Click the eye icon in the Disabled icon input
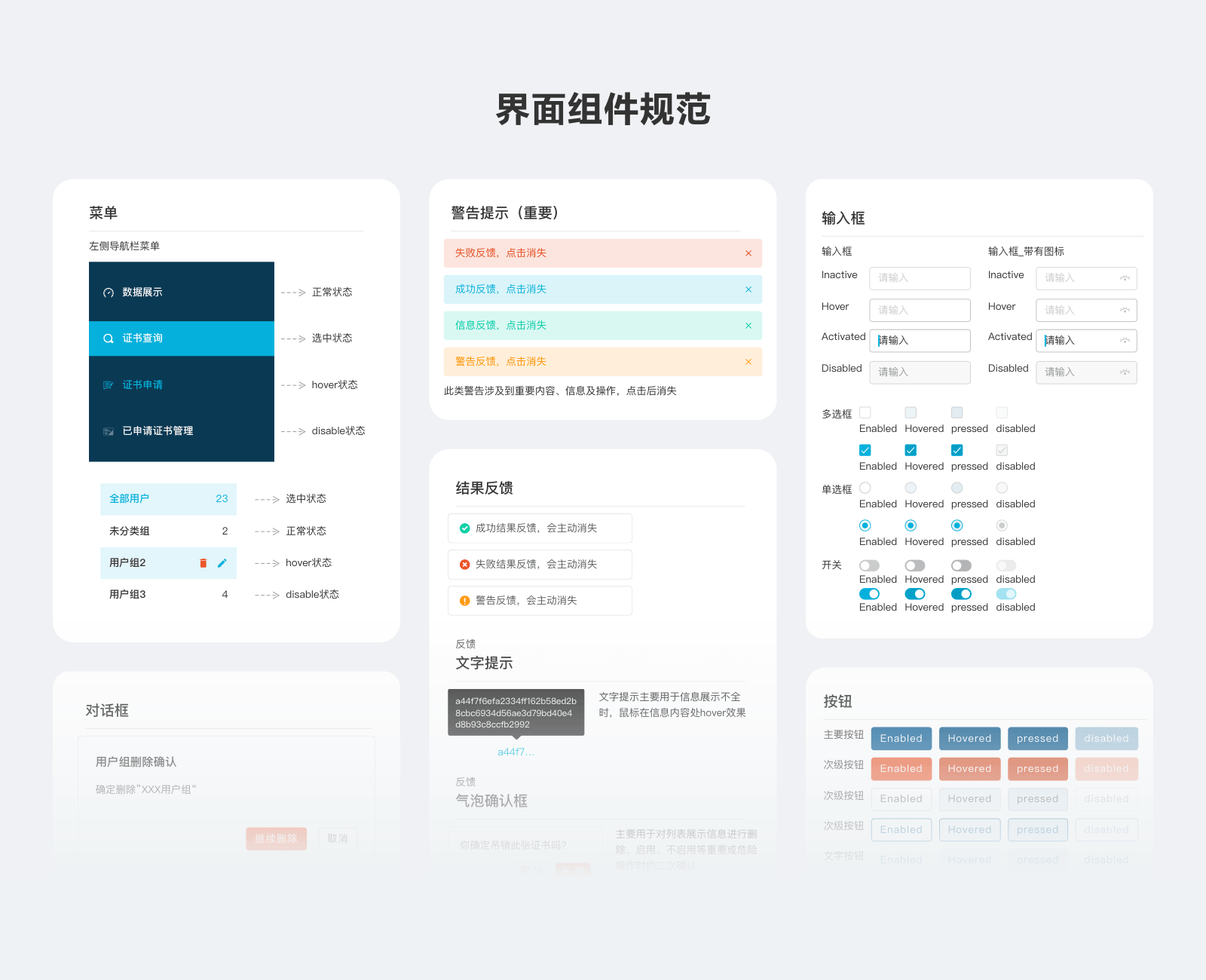 (1125, 372)
